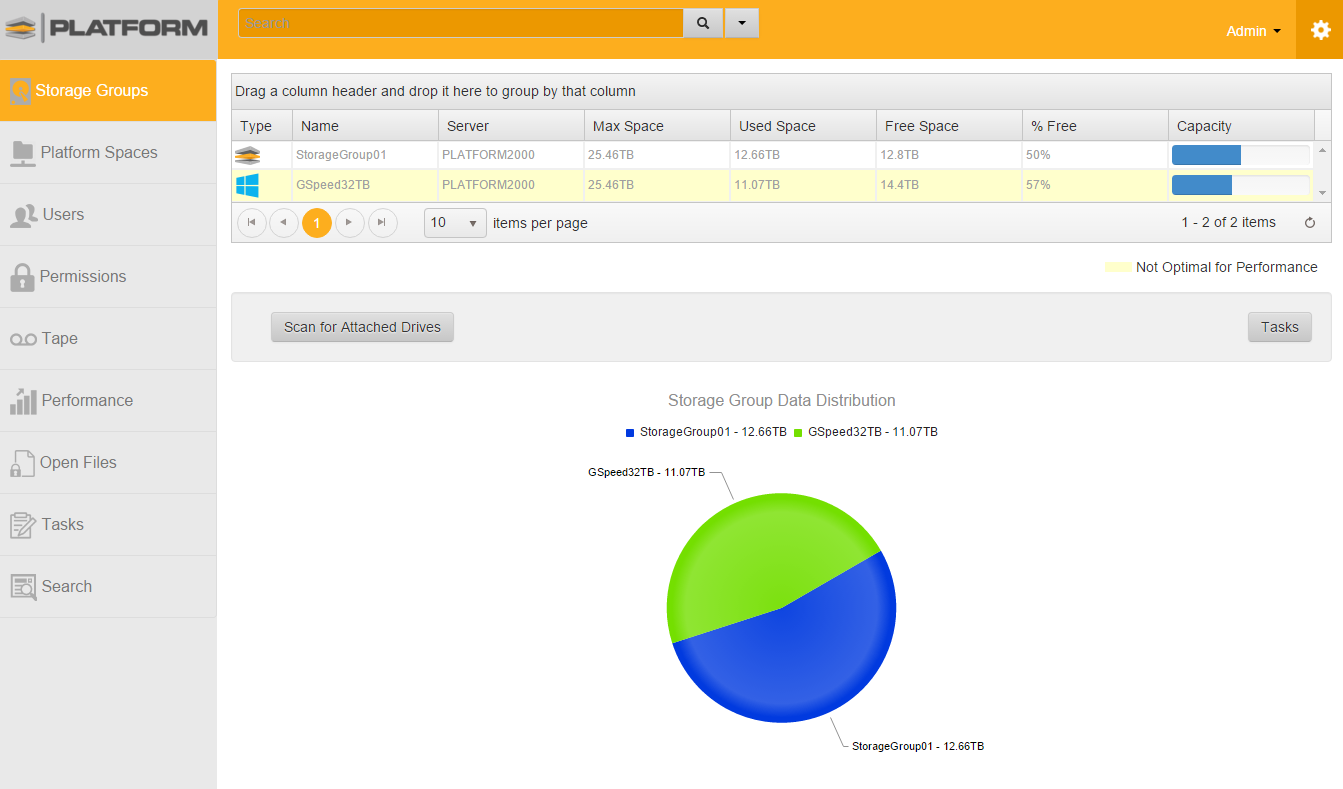The width and height of the screenshot is (1343, 789).
Task: Click the 1 - 2 of 2 items text
Action: point(1228,223)
